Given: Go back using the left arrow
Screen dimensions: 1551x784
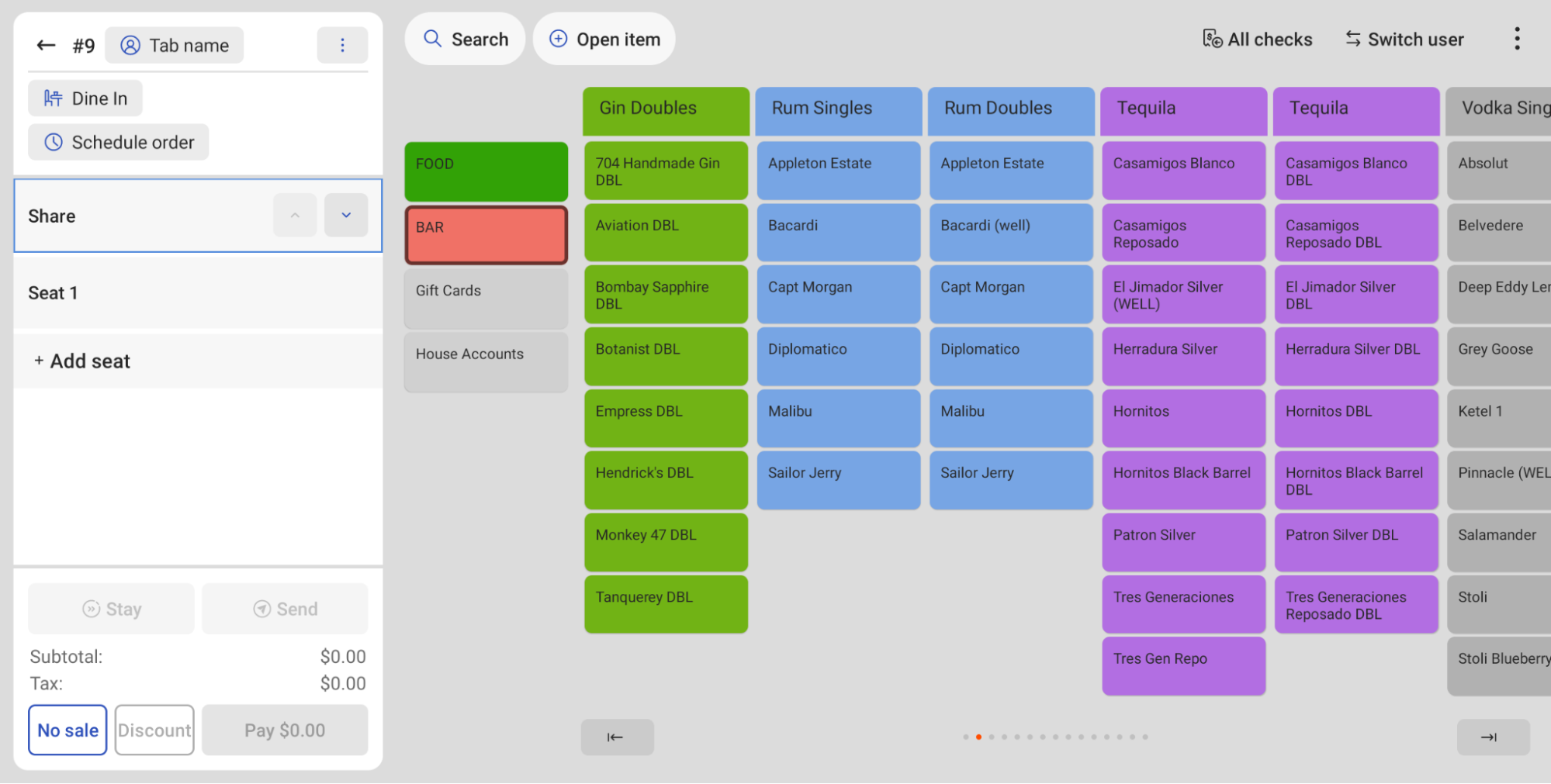Looking at the screenshot, I should point(46,45).
